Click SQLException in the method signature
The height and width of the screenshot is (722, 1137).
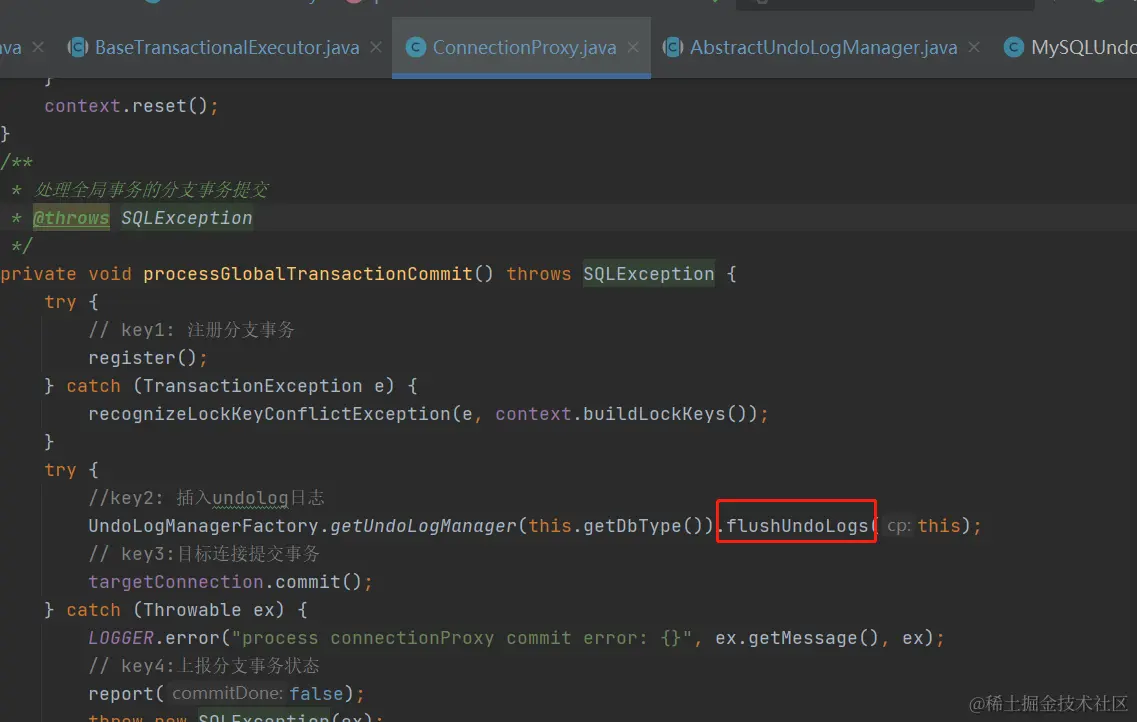648,274
